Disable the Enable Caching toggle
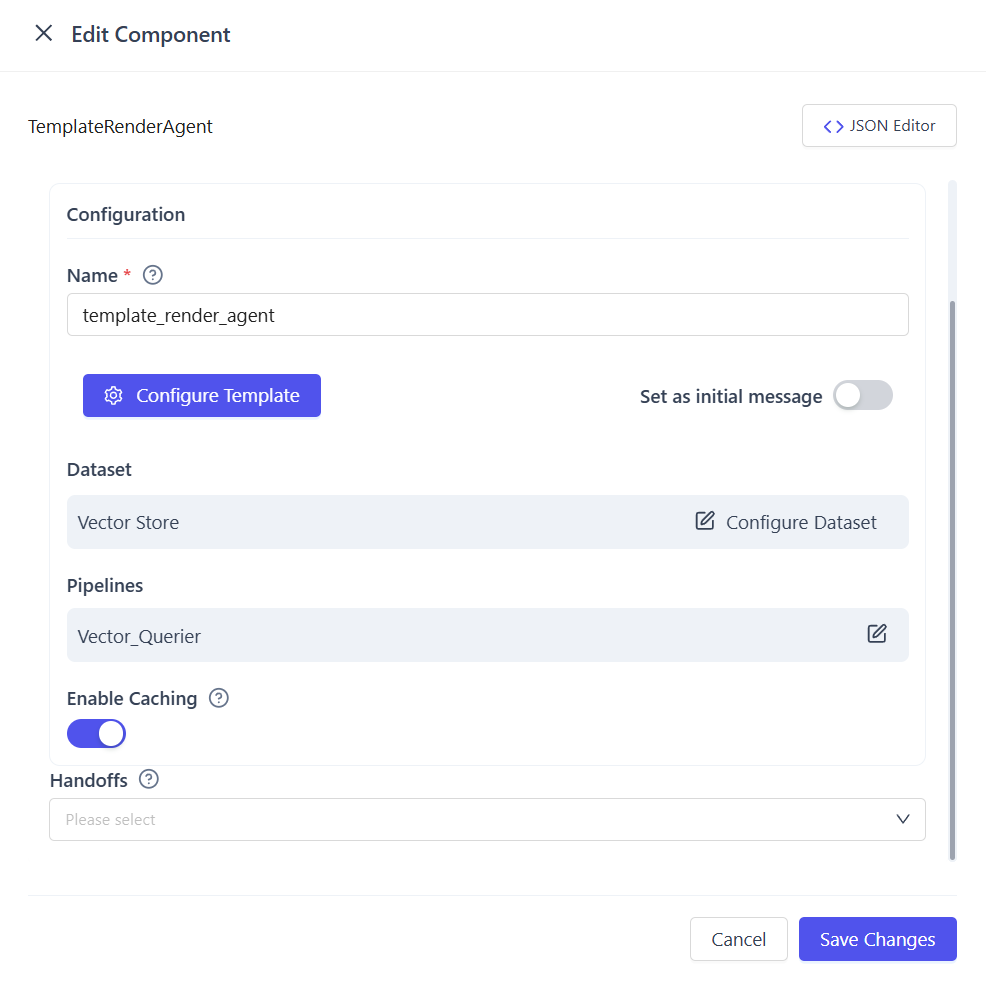This screenshot has width=986, height=988. (96, 734)
